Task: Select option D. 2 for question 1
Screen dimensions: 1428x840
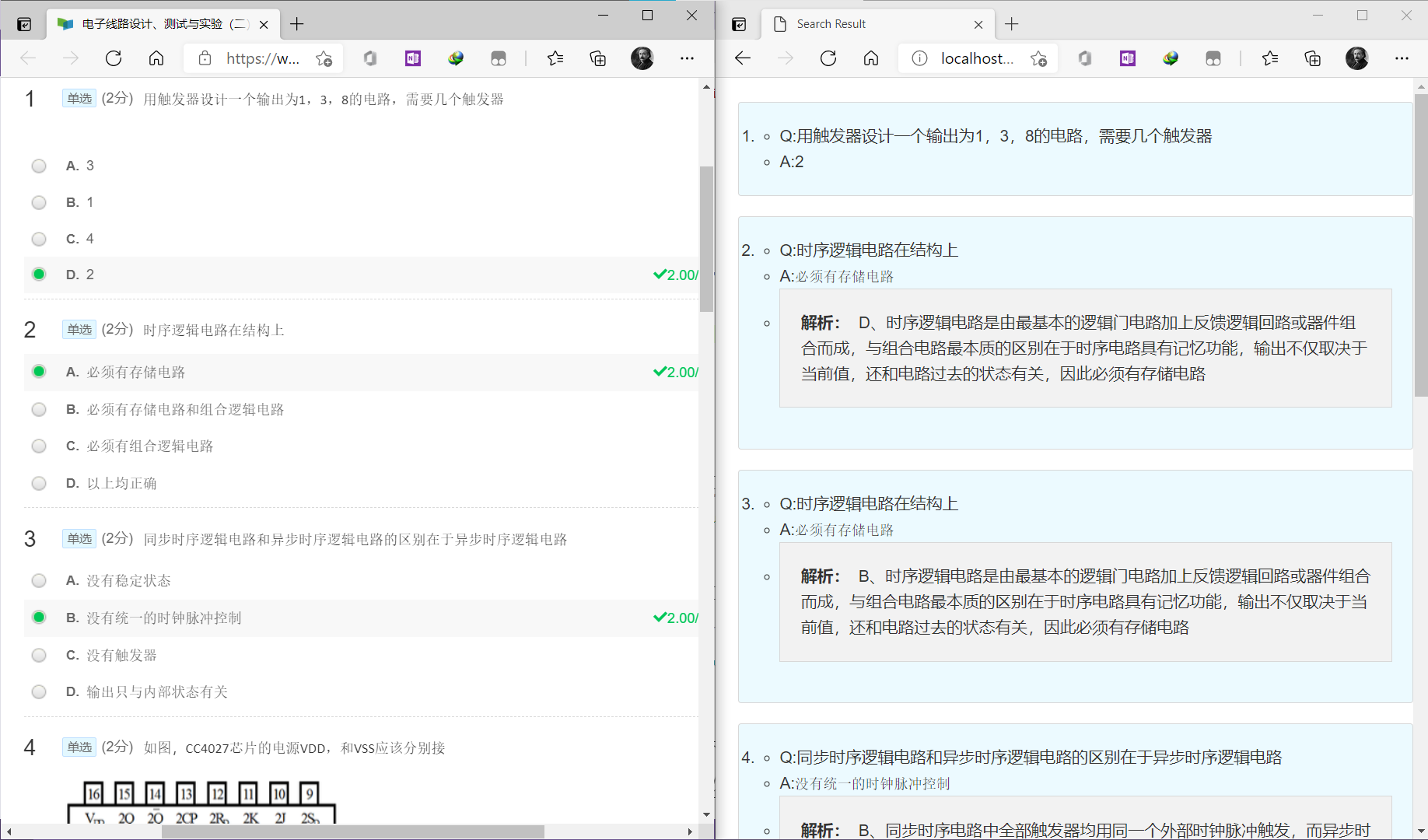Action: 39,274
